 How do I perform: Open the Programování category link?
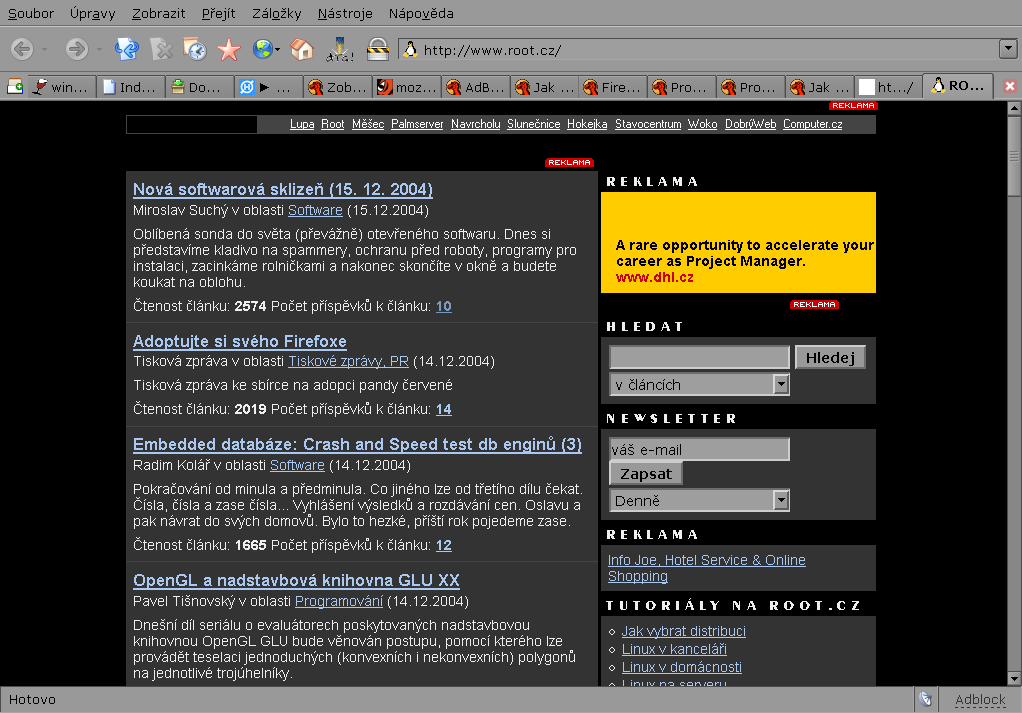(339, 601)
